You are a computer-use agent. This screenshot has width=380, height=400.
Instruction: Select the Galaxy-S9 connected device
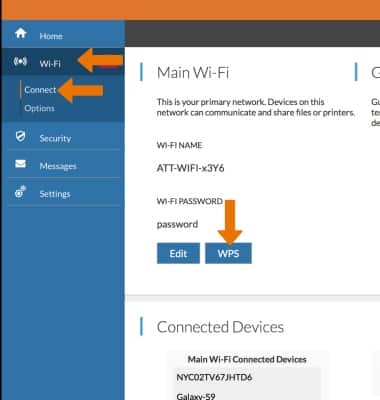click(196, 396)
